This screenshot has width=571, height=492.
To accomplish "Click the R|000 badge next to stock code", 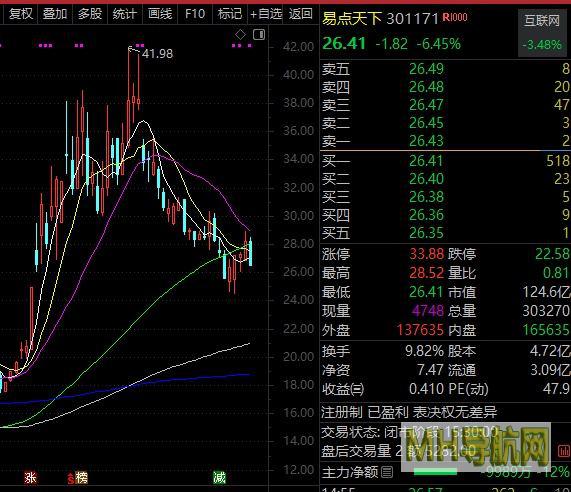I will point(455,17).
